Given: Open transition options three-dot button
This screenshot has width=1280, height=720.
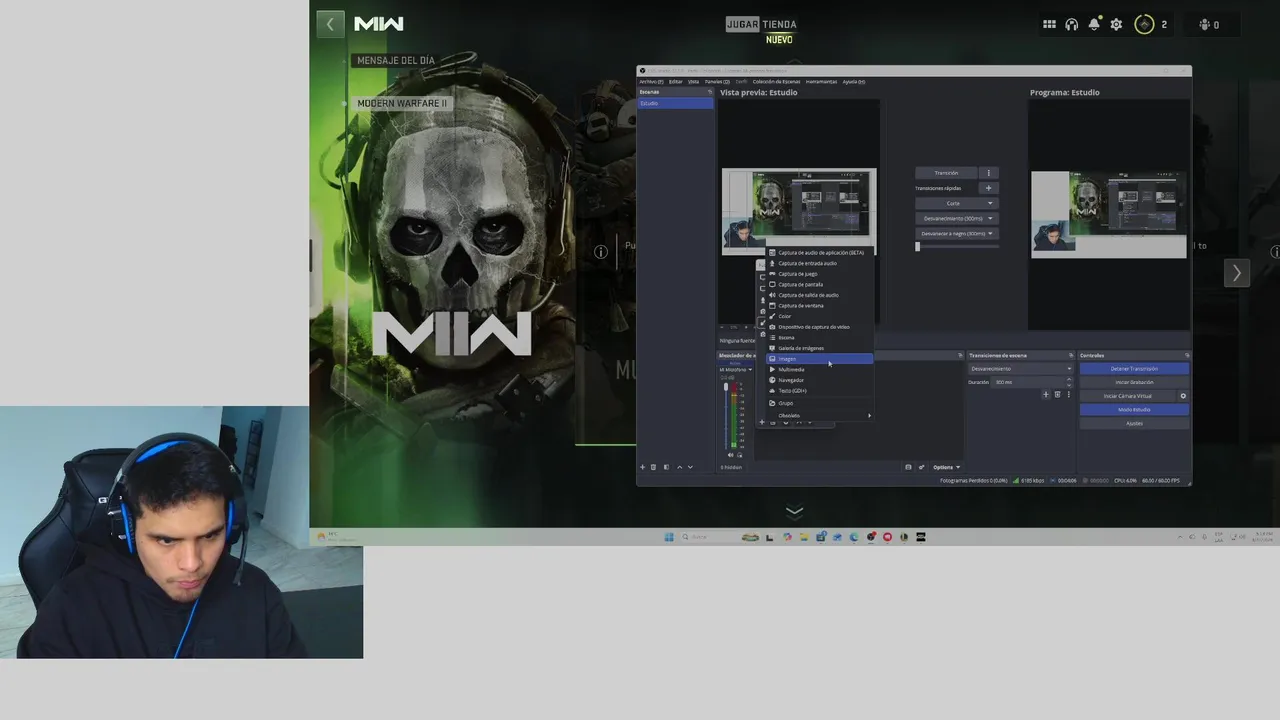Looking at the screenshot, I should (989, 173).
